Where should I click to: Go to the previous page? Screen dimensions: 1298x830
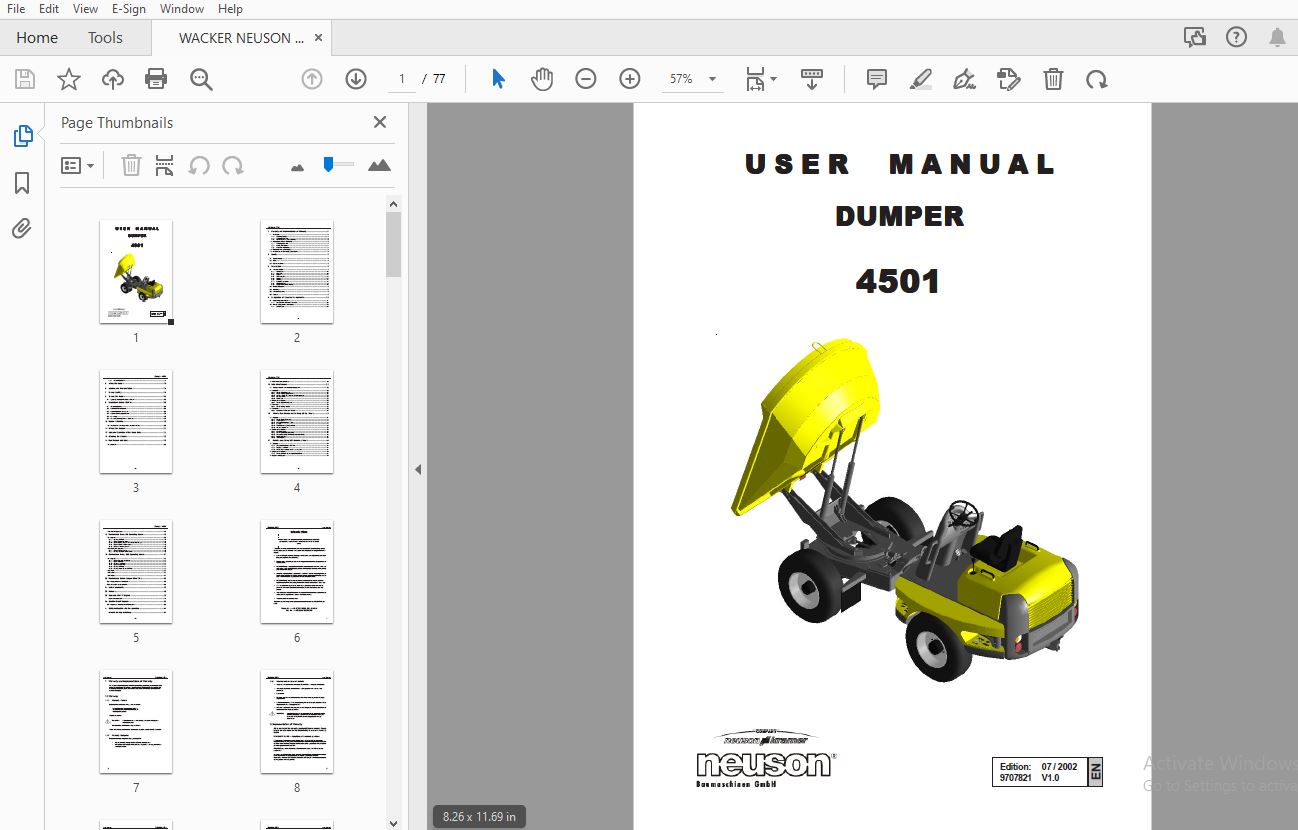(x=312, y=79)
